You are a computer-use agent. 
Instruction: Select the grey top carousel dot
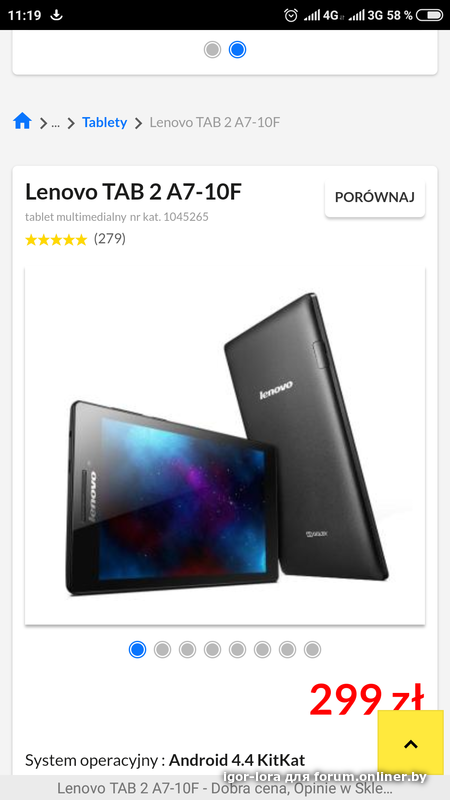(x=212, y=49)
